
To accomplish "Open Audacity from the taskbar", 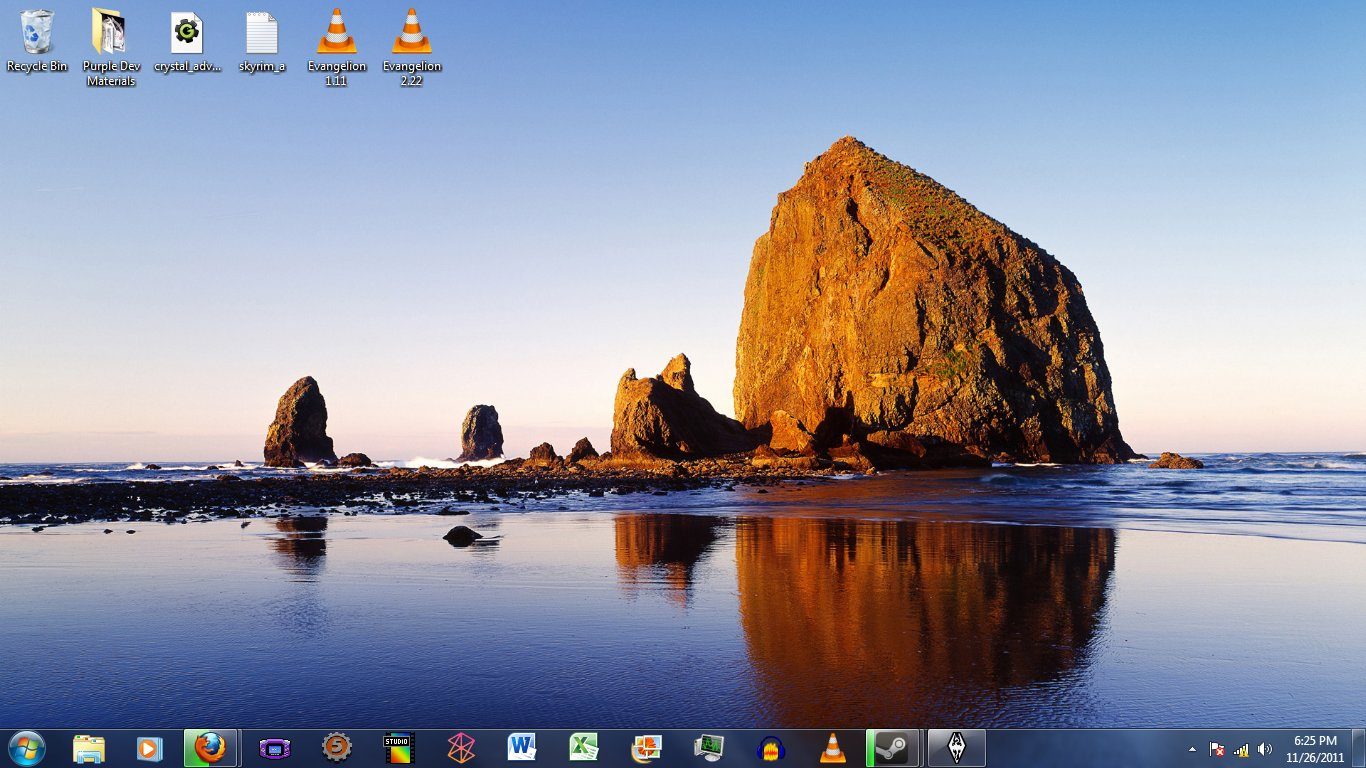I will tap(770, 748).
